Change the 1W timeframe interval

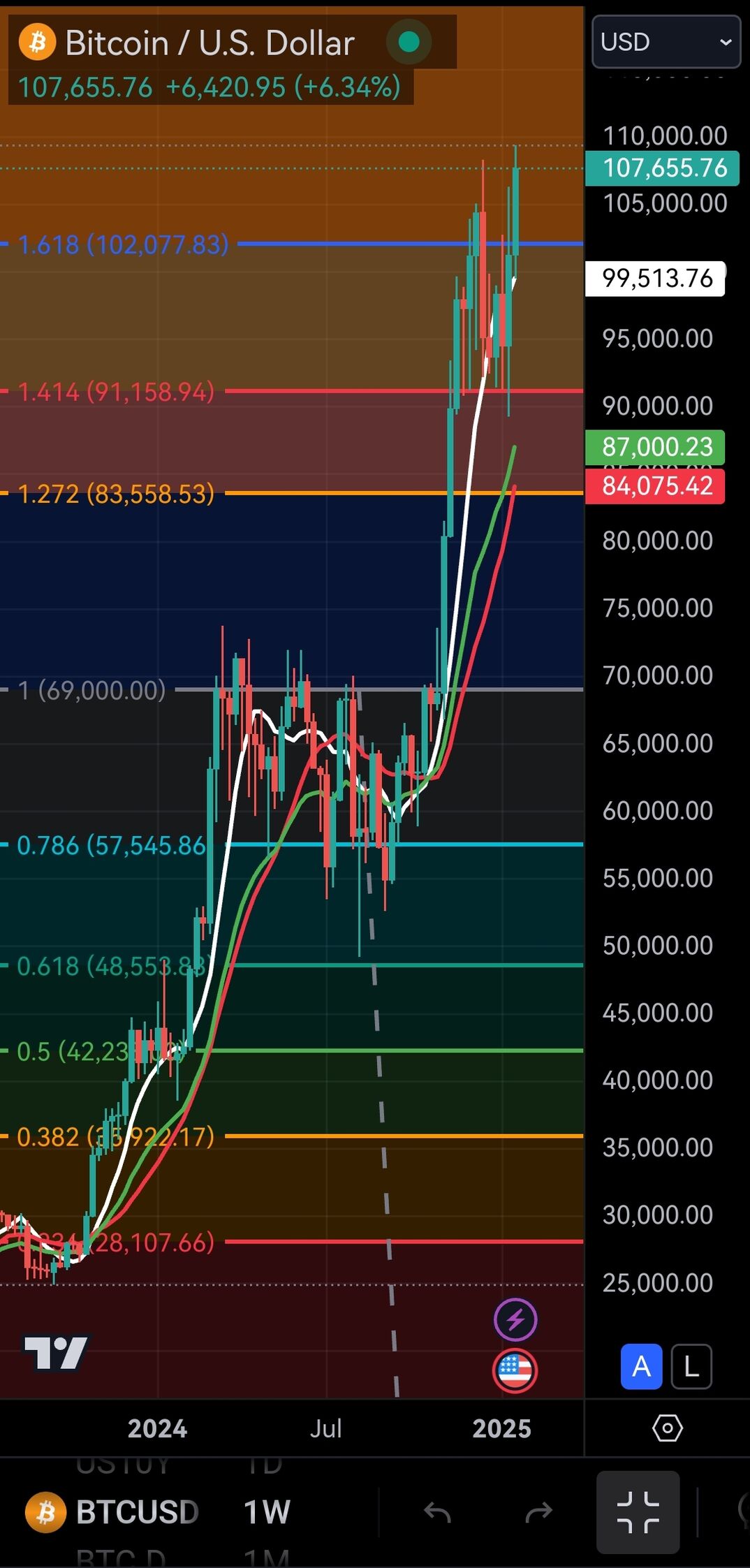click(267, 1512)
